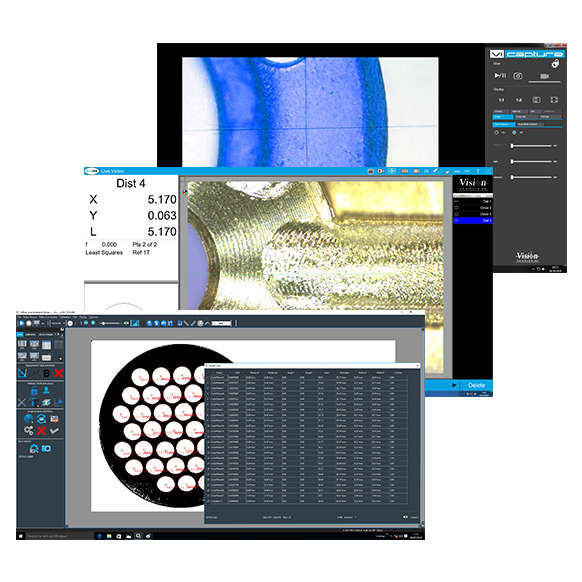Click the snapshot camera icon in ViCapture
The height and width of the screenshot is (582, 582).
[x=518, y=76]
